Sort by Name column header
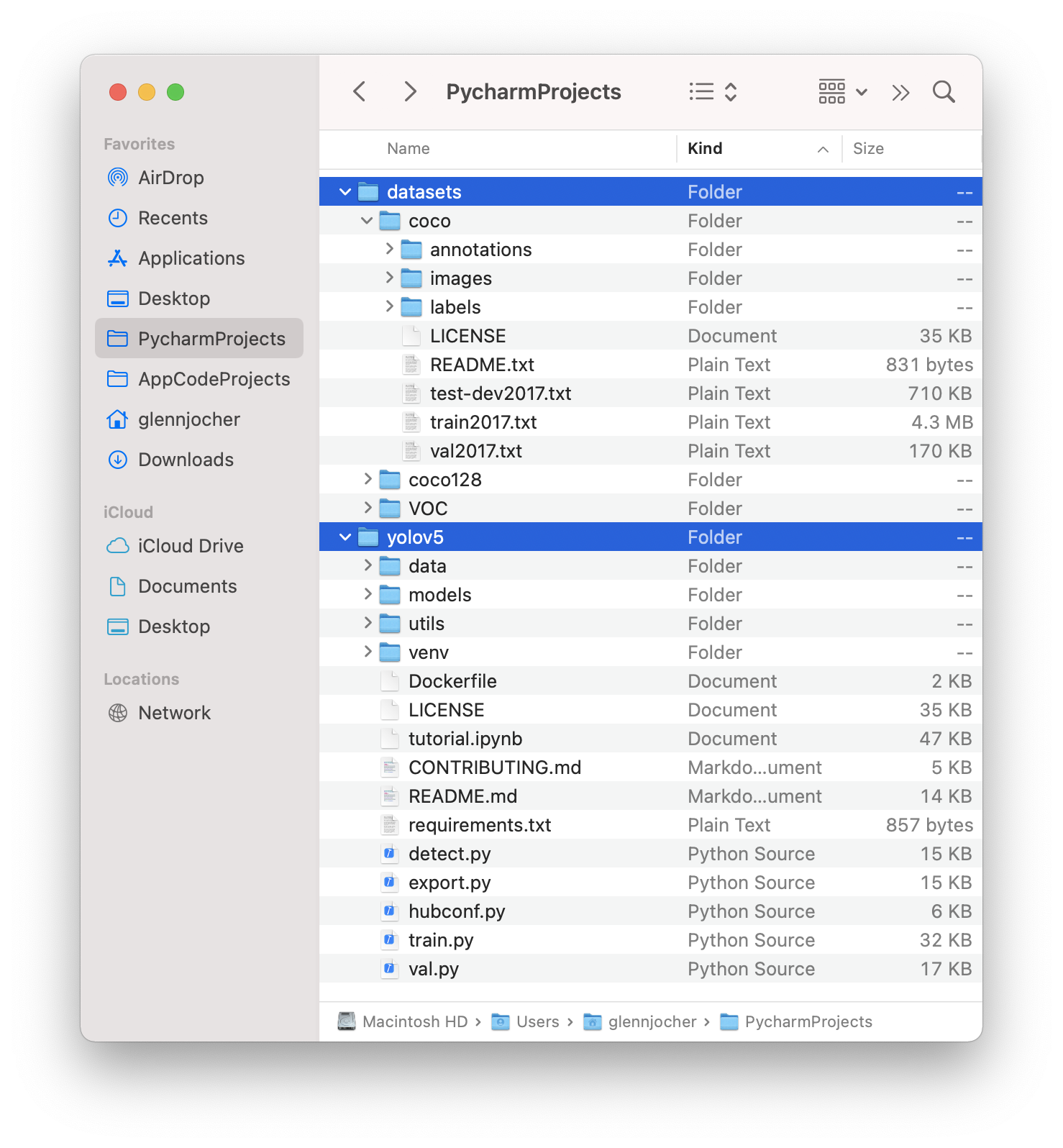1063x1148 pixels. (x=409, y=149)
